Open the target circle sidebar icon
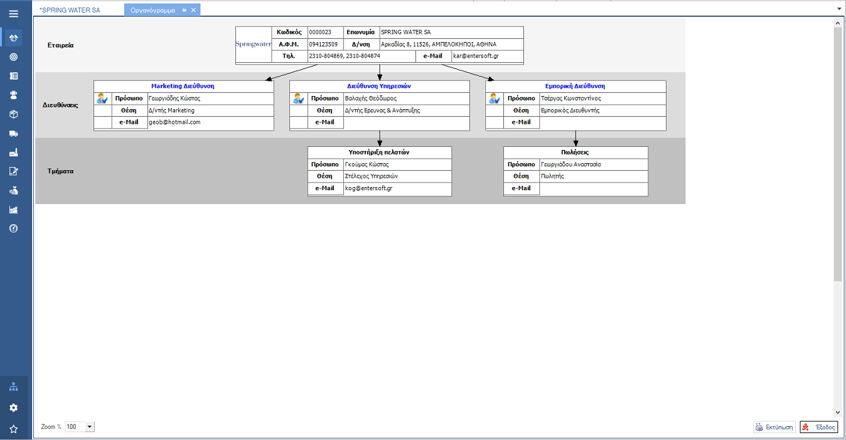Screen dimensions: 846x440 [13, 57]
